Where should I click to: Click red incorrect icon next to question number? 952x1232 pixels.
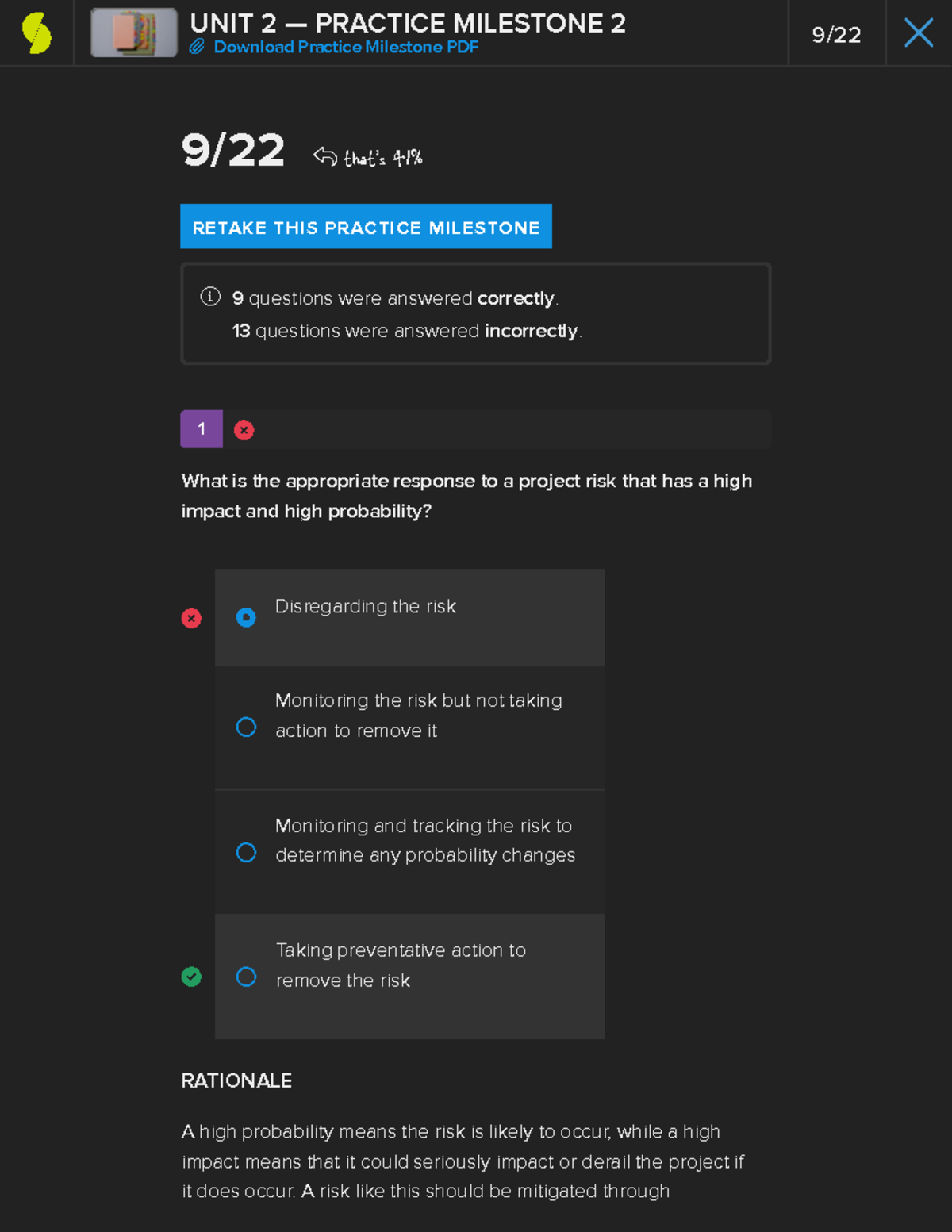tap(244, 430)
